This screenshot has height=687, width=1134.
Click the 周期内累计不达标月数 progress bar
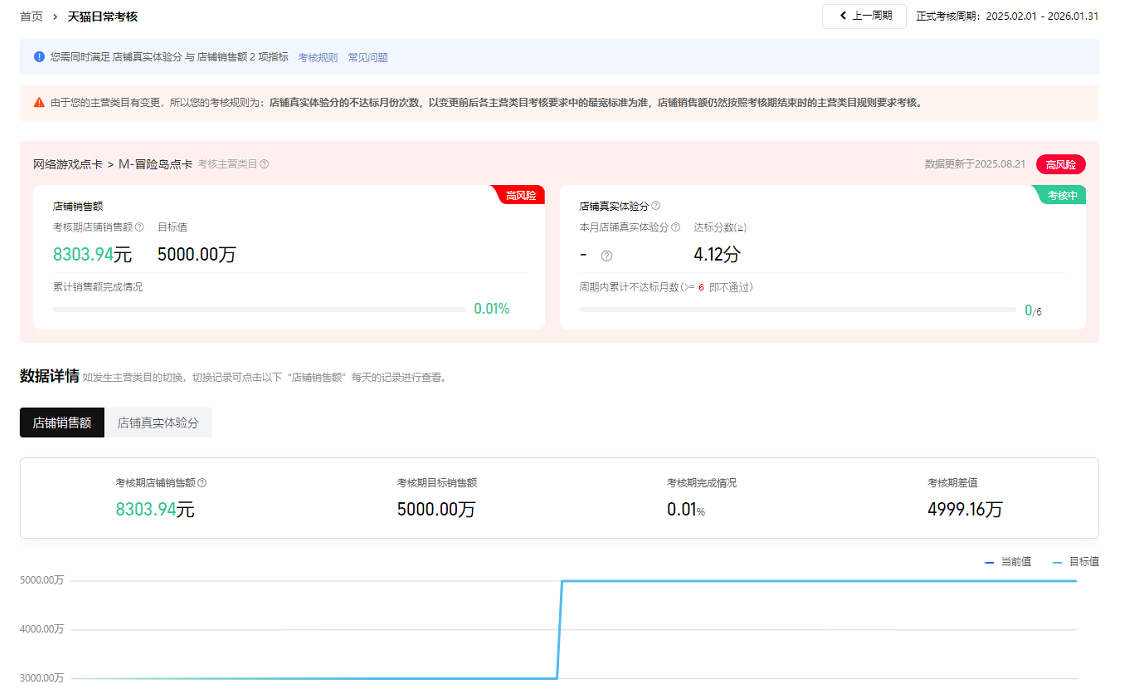797,310
